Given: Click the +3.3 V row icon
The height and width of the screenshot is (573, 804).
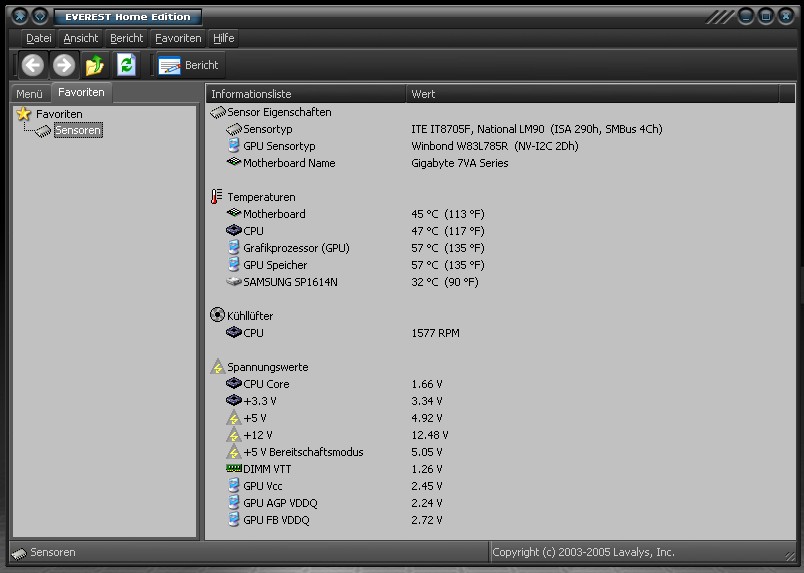Looking at the screenshot, I should [234, 400].
